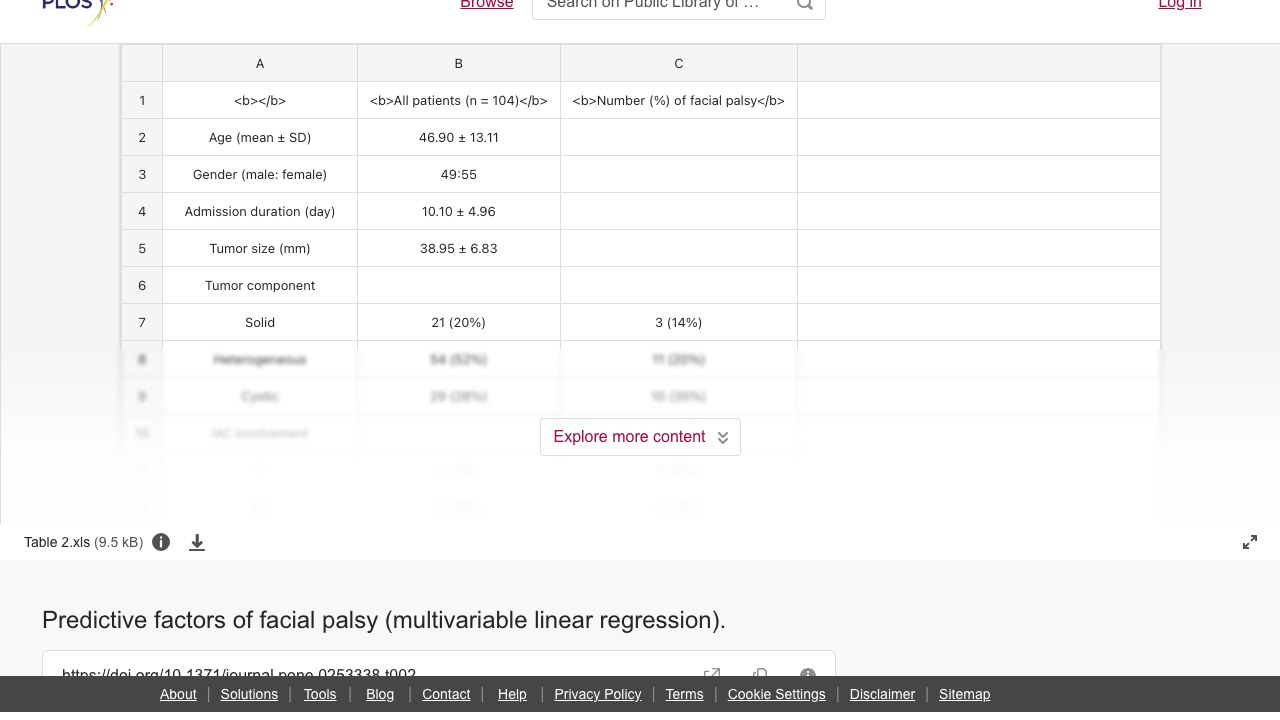Select column B header
The height and width of the screenshot is (720, 1280).
[459, 63]
